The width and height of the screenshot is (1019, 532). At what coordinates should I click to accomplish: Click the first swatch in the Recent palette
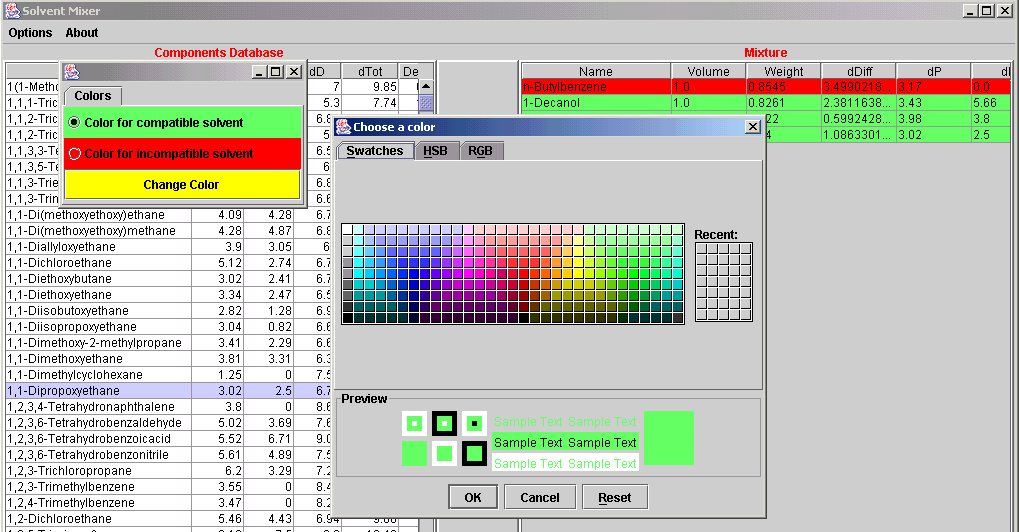click(701, 248)
